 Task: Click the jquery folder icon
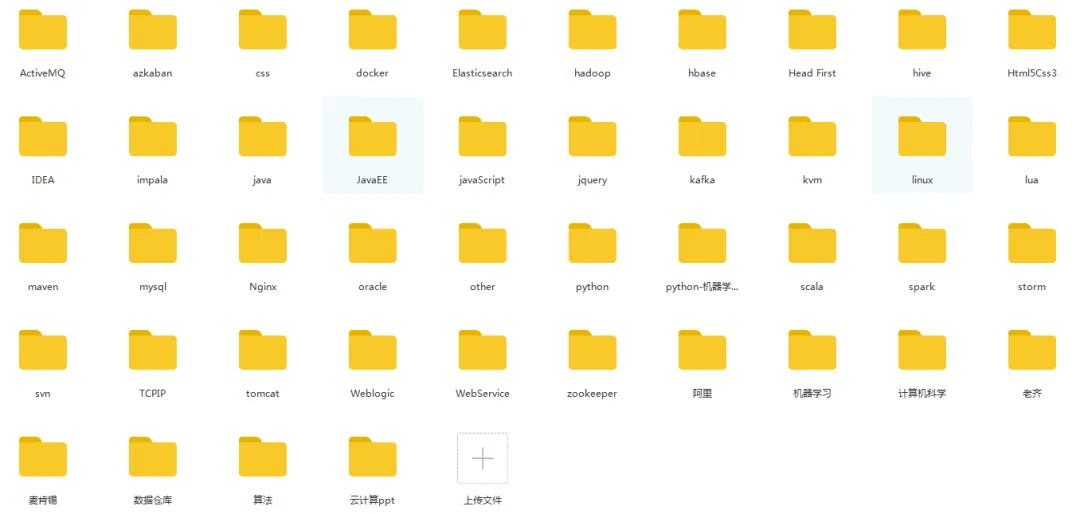pyautogui.click(x=592, y=136)
